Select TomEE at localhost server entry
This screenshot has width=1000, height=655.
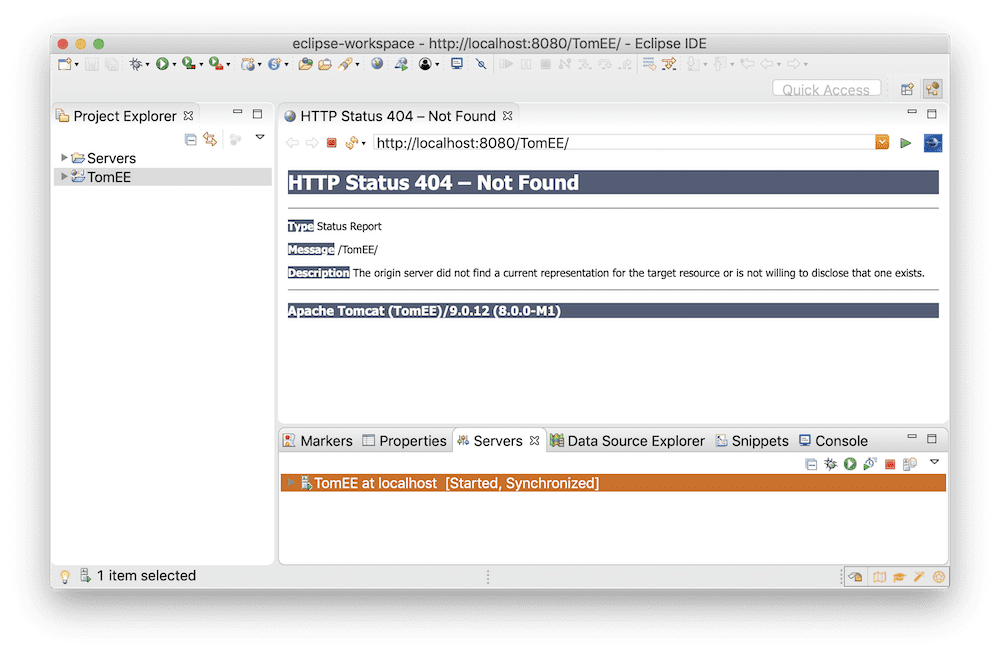coord(613,483)
